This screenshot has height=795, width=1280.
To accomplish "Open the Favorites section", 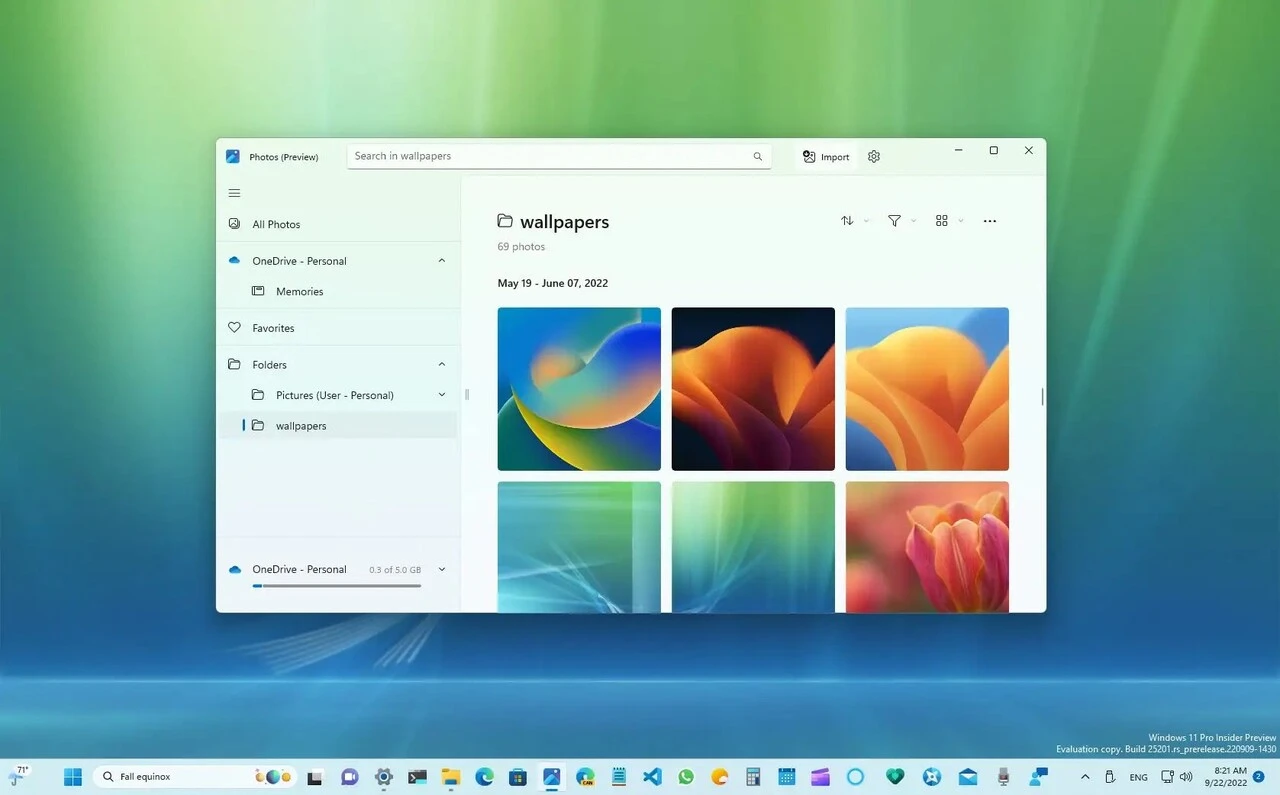I will click(271, 327).
